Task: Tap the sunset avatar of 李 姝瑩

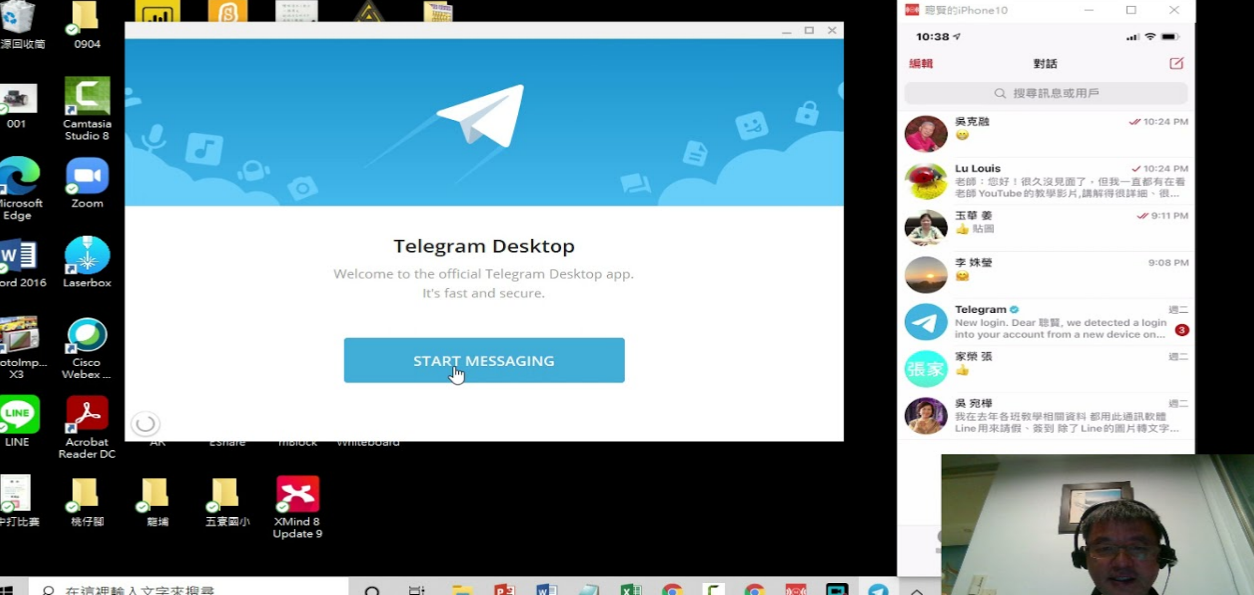Action: tap(926, 275)
